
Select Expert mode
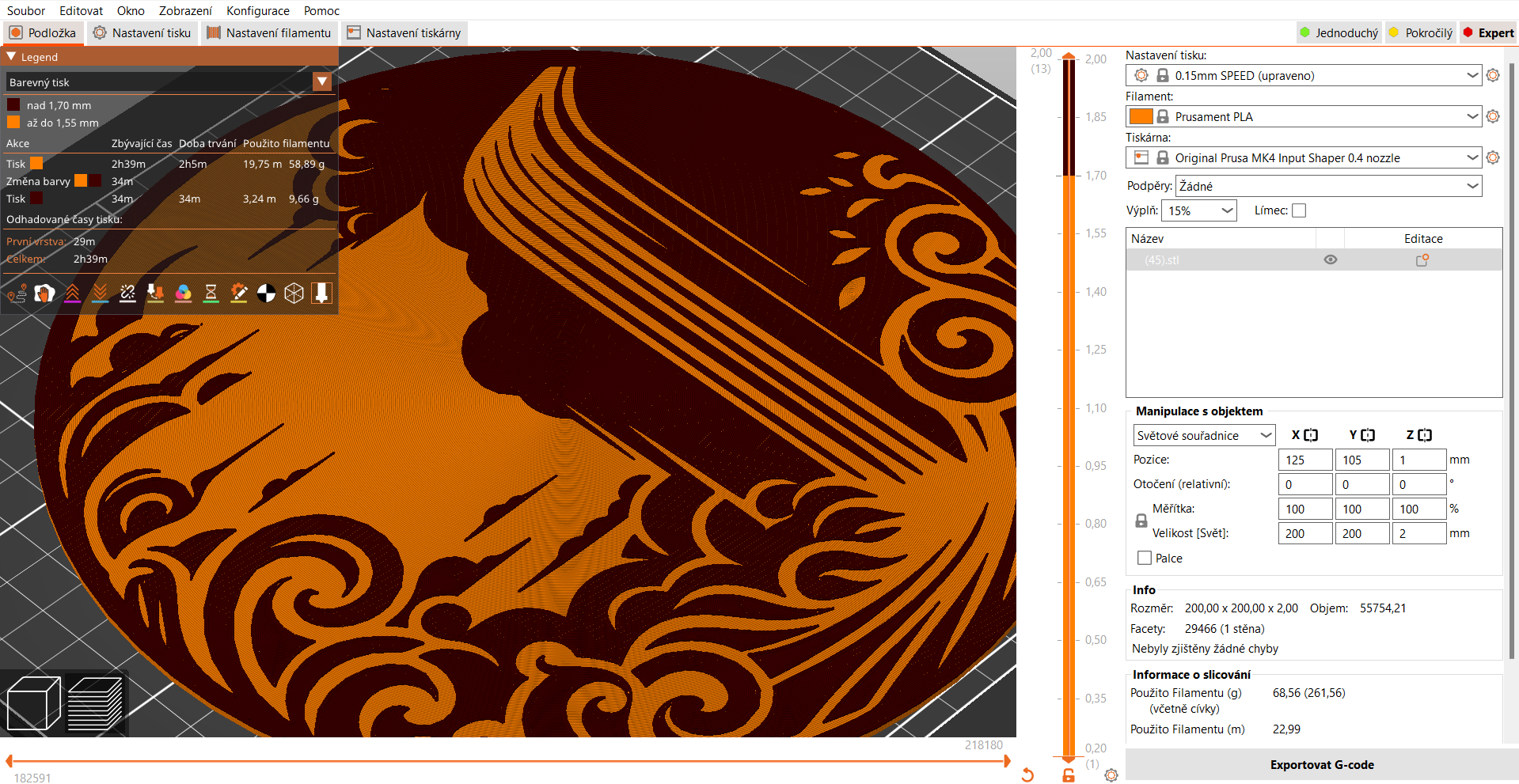pyautogui.click(x=1488, y=32)
